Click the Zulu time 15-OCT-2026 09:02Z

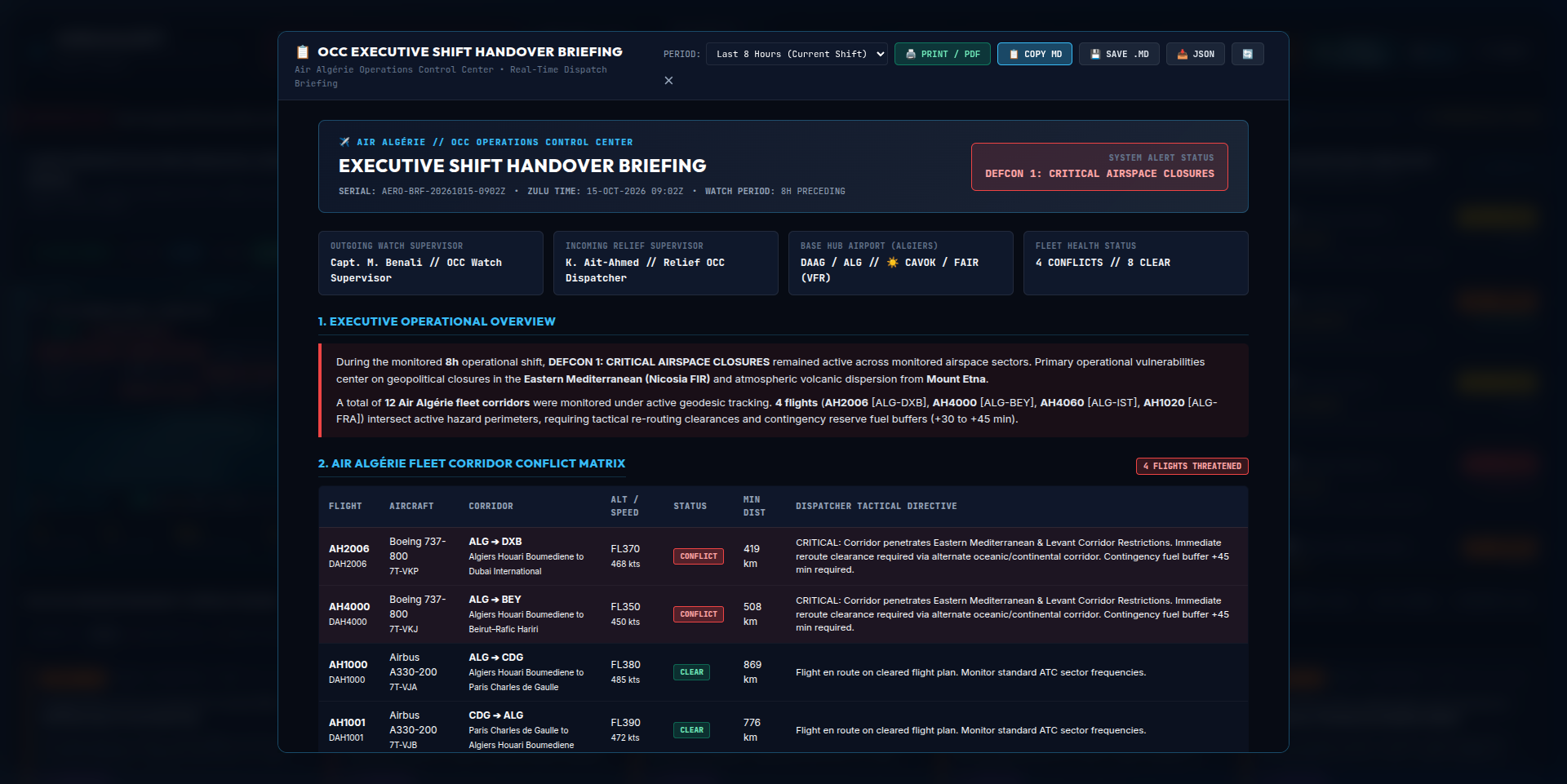(x=635, y=192)
